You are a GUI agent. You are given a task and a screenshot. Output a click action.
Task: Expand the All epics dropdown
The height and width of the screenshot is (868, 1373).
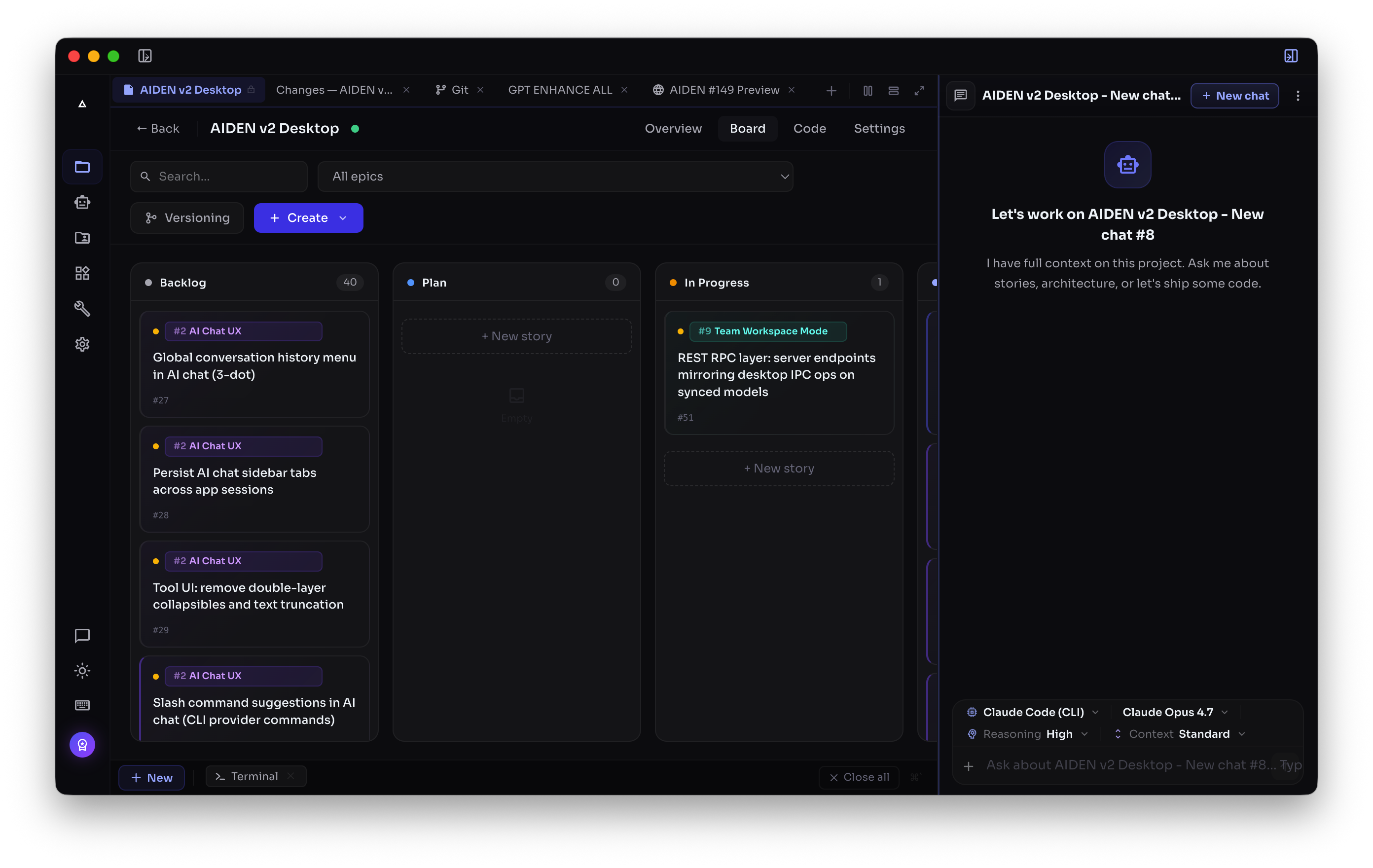click(555, 176)
